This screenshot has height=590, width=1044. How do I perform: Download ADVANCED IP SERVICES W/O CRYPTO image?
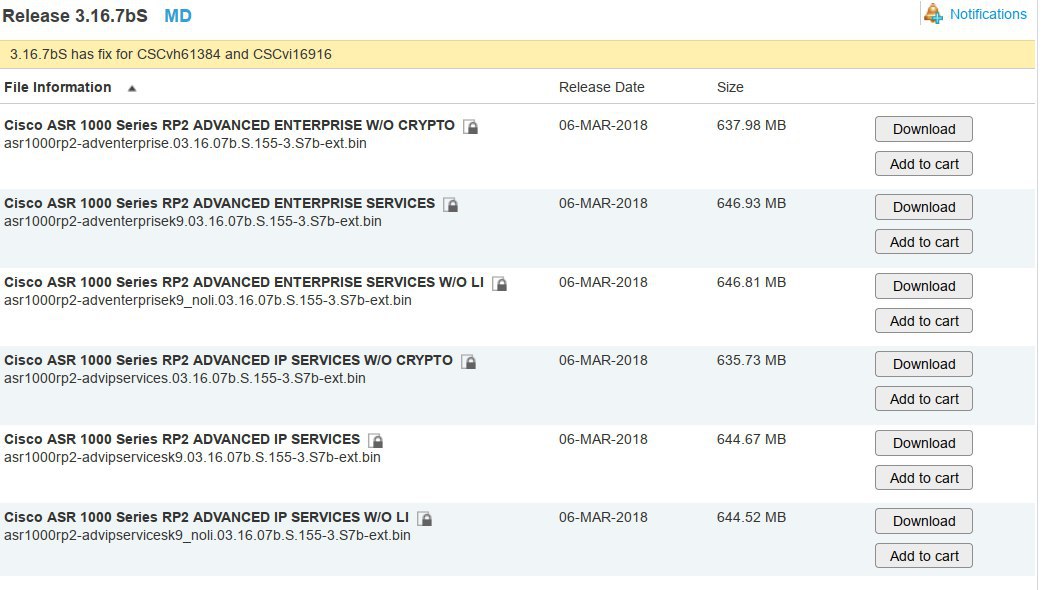click(x=923, y=364)
